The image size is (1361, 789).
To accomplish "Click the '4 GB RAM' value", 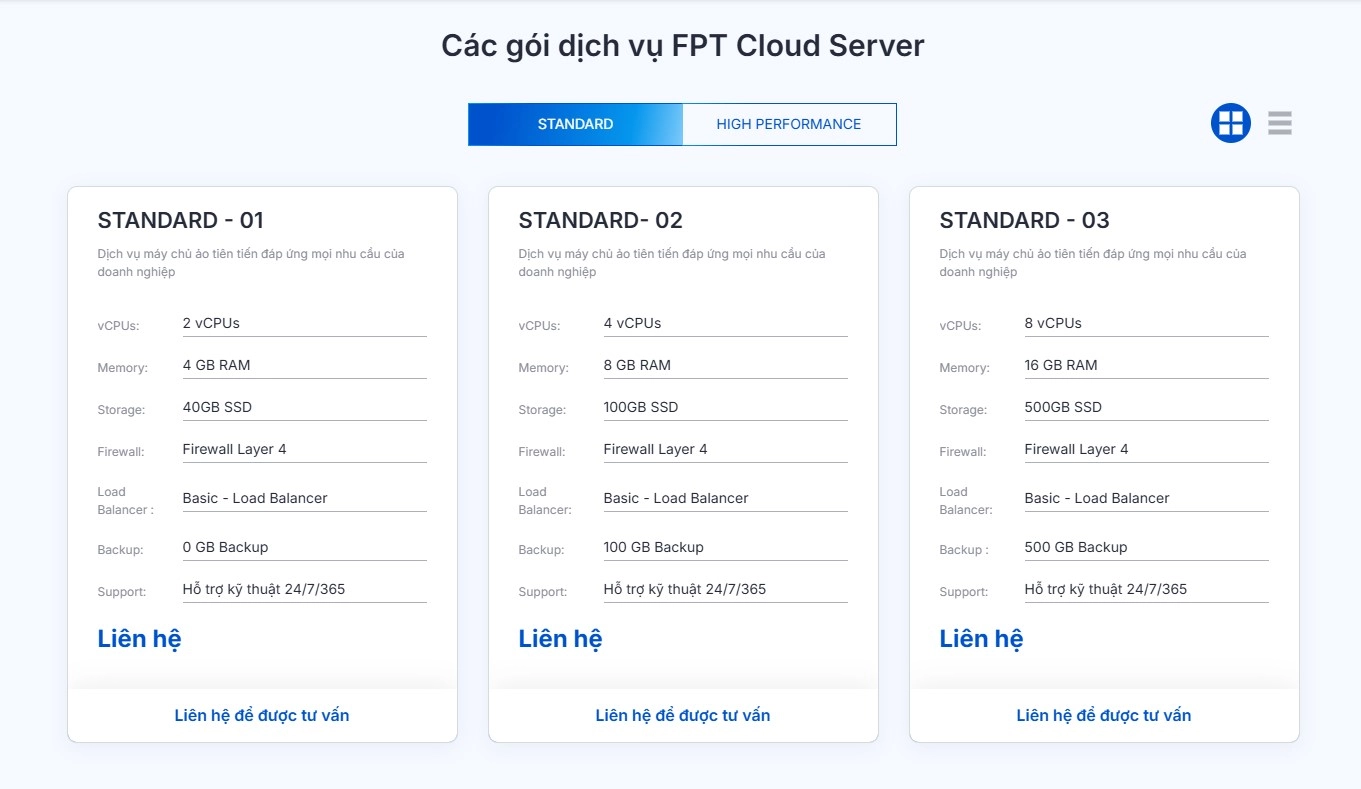I will (216, 365).
